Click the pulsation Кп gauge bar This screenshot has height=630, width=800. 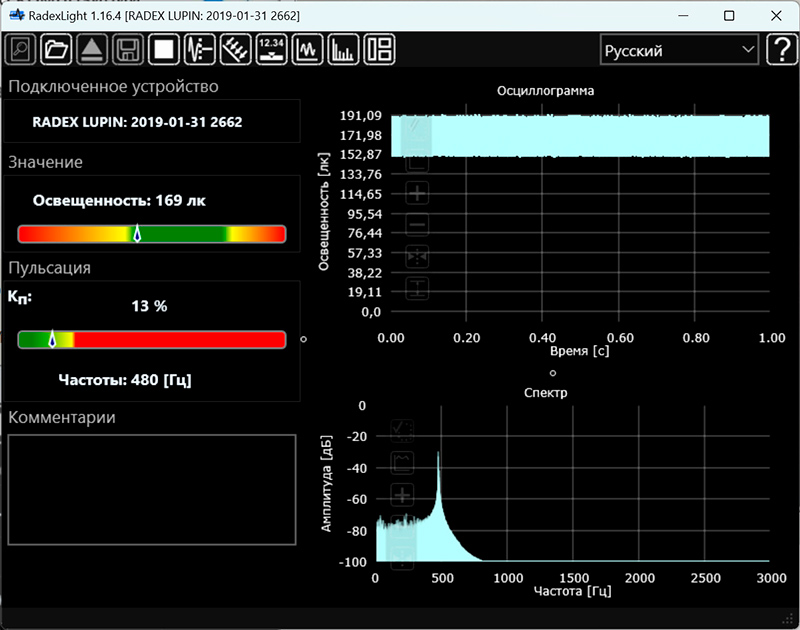152,340
